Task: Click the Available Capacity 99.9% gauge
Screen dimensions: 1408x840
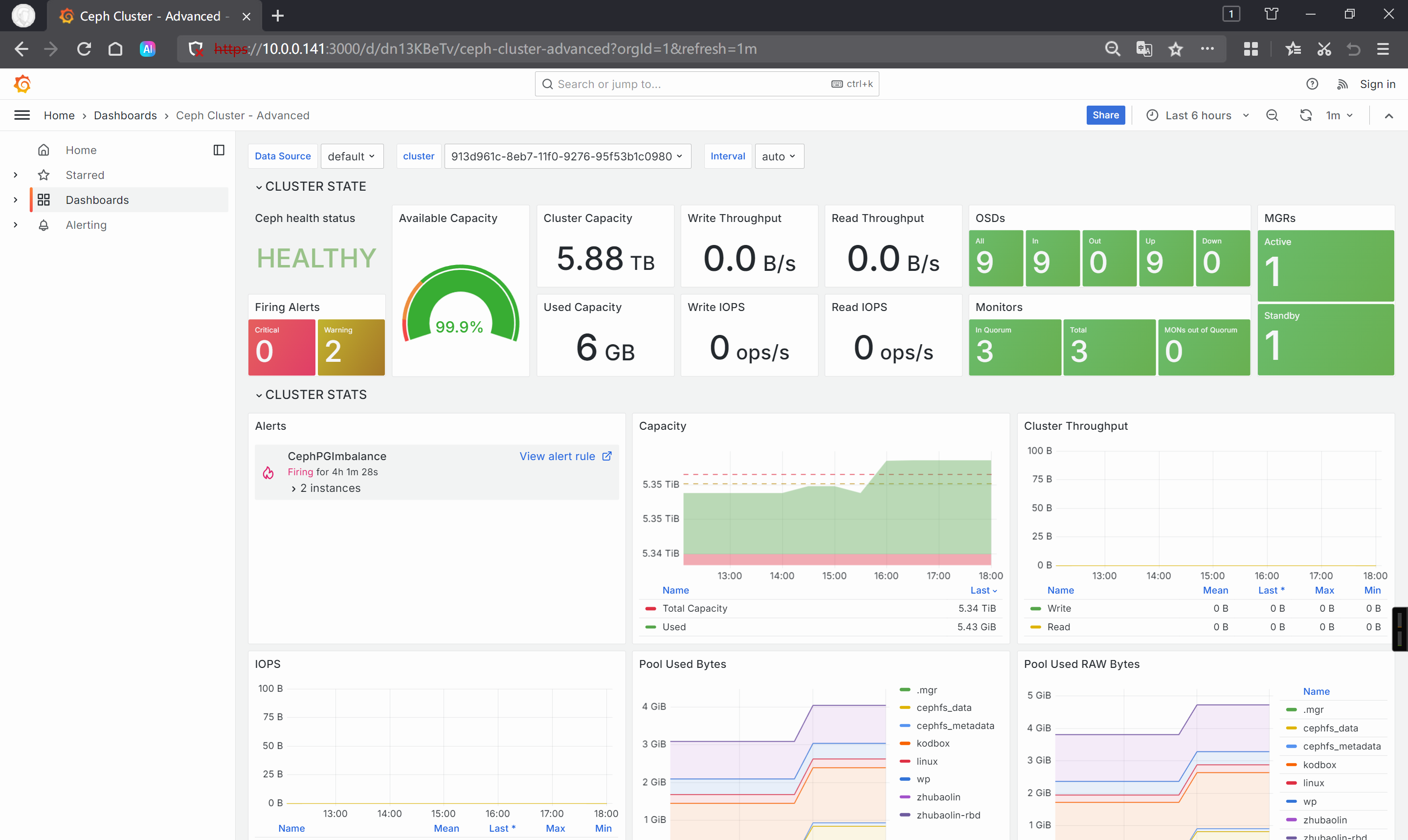Action: pos(460,305)
